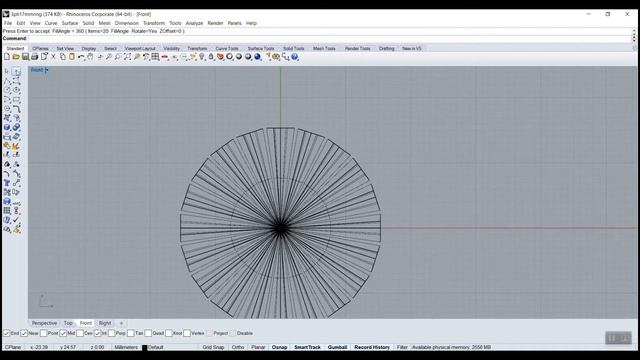Image resolution: width=640 pixels, height=360 pixels.
Task: Enable the Perp osnap checkbox
Action: (x=111, y=333)
